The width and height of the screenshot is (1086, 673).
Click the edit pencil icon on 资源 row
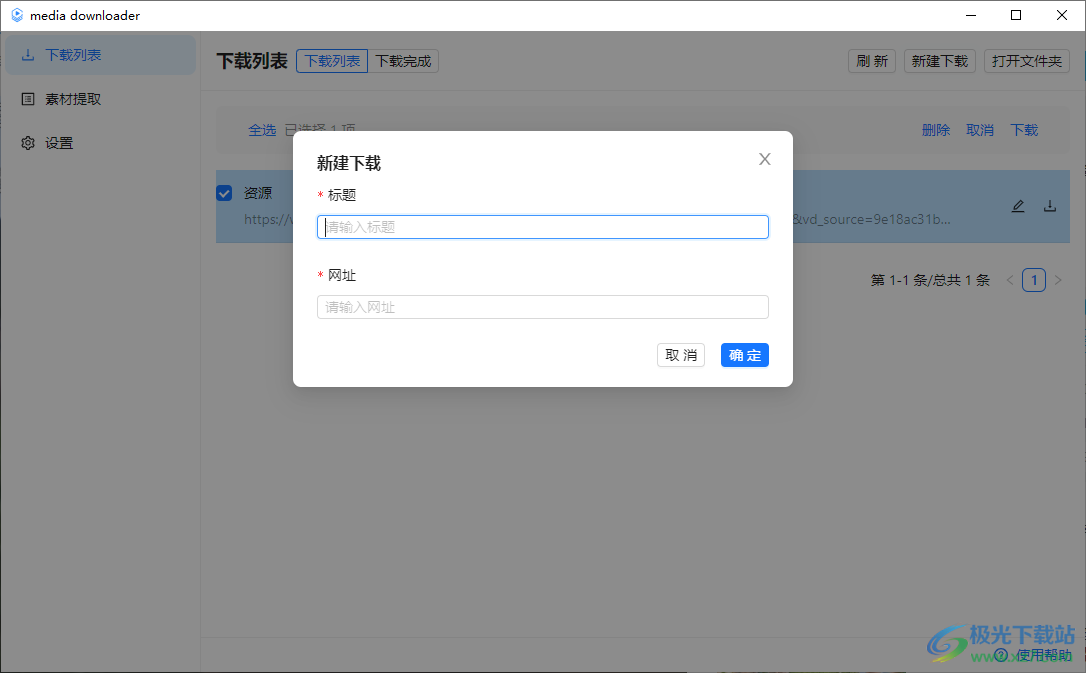1018,206
